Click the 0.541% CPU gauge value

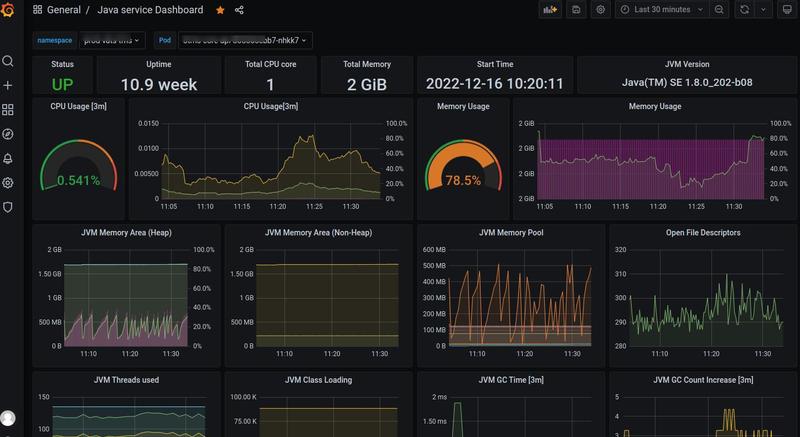79,181
